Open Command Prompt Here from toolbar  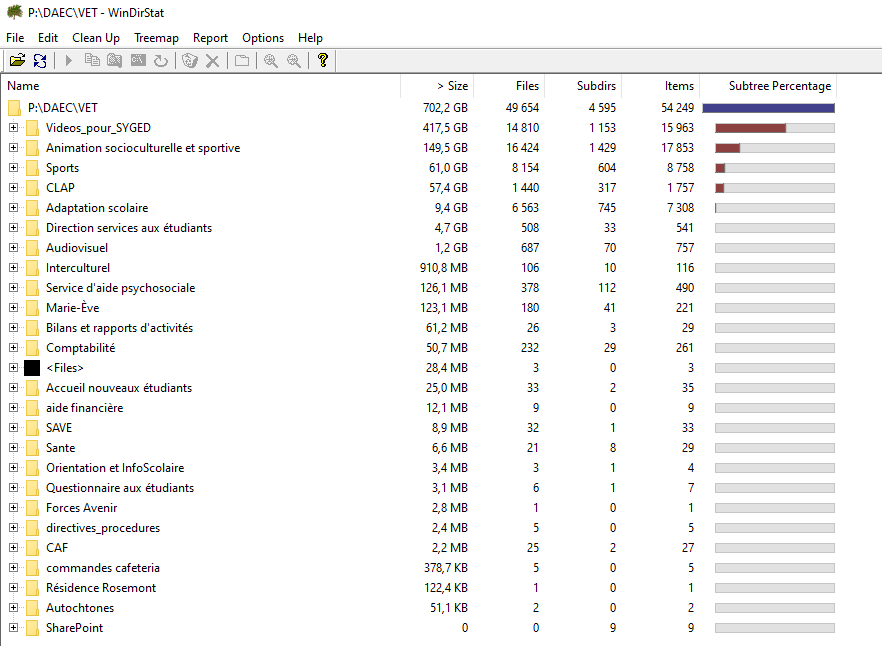(x=138, y=61)
